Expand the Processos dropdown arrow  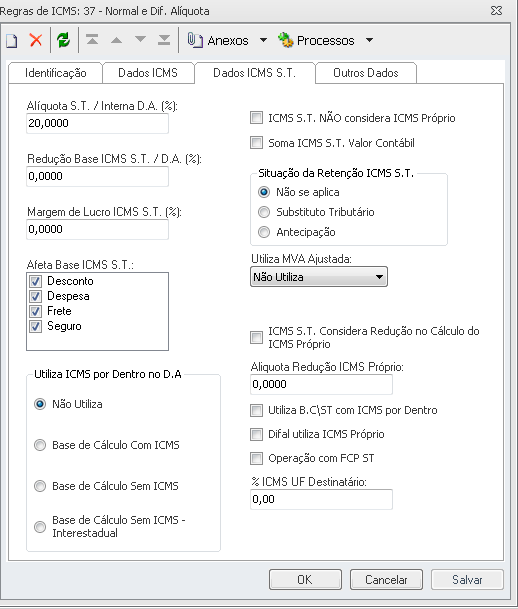(x=370, y=40)
